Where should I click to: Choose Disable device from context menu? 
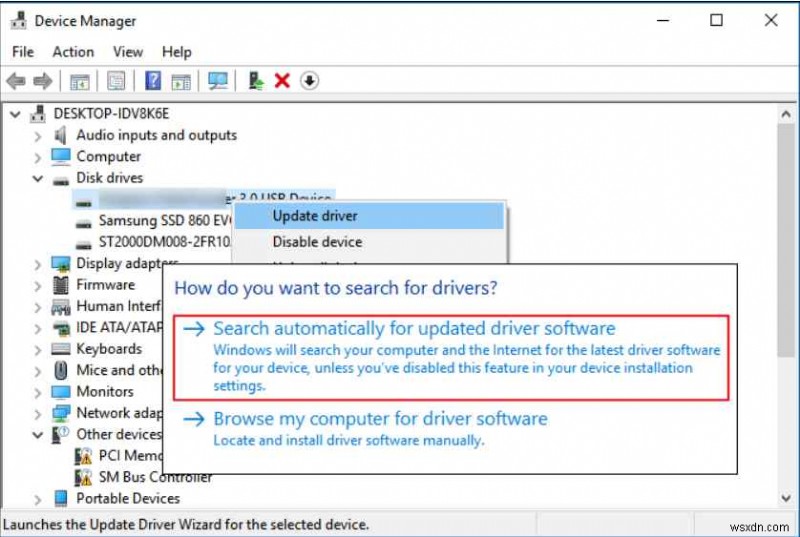[x=369, y=242]
